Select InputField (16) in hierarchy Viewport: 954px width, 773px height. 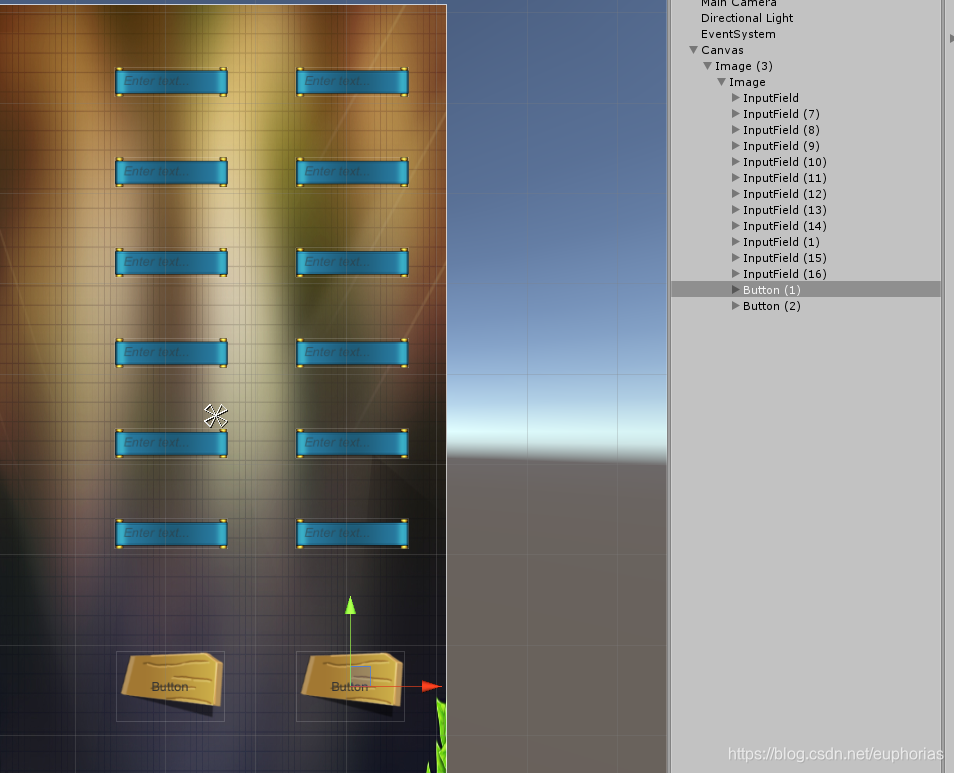(784, 274)
